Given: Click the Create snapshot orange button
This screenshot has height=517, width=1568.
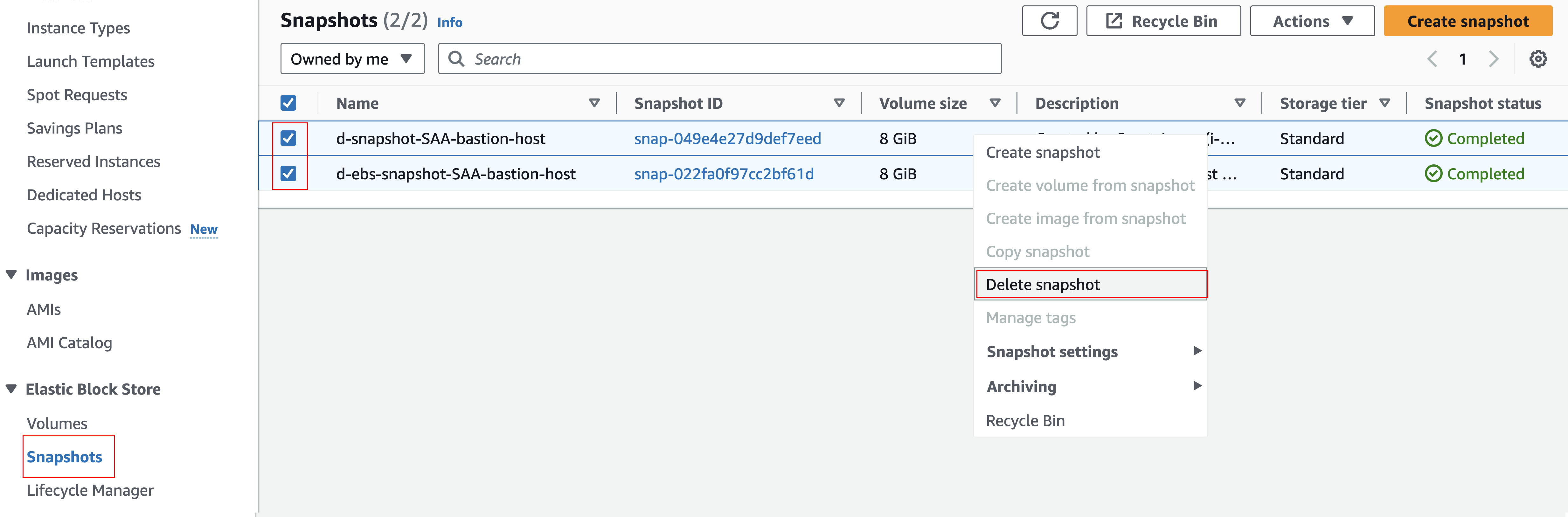Looking at the screenshot, I should pyautogui.click(x=1467, y=21).
